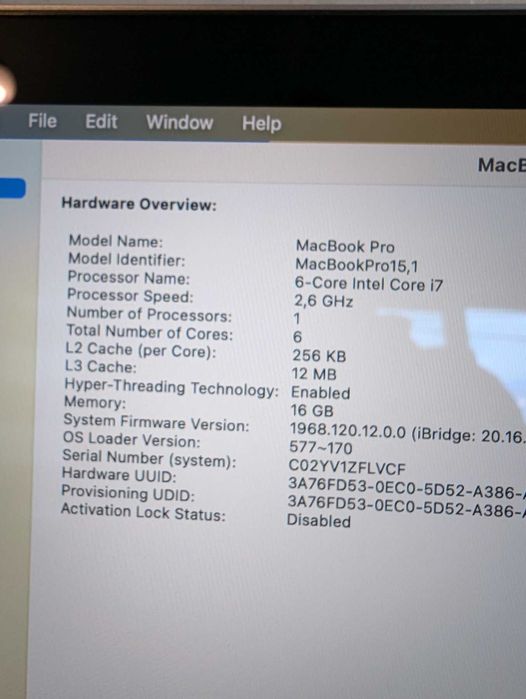
Task: Open the Edit menu
Action: coord(101,121)
